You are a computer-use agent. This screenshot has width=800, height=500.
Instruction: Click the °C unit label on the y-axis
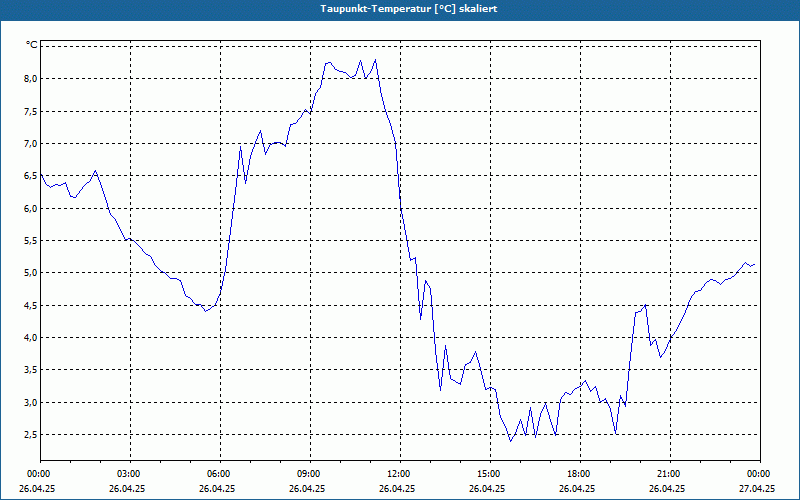32,45
